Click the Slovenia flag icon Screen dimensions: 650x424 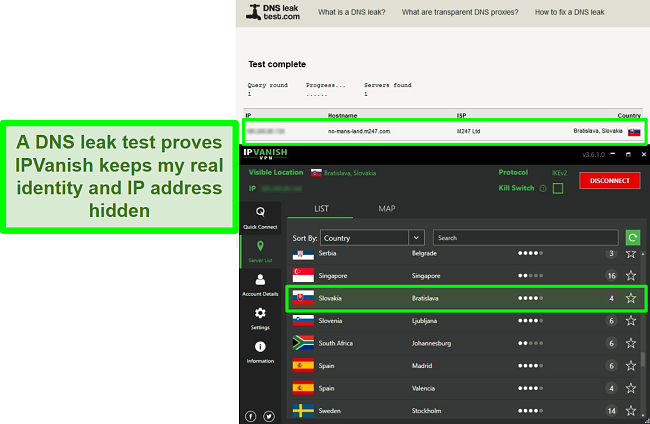pyautogui.click(x=303, y=320)
